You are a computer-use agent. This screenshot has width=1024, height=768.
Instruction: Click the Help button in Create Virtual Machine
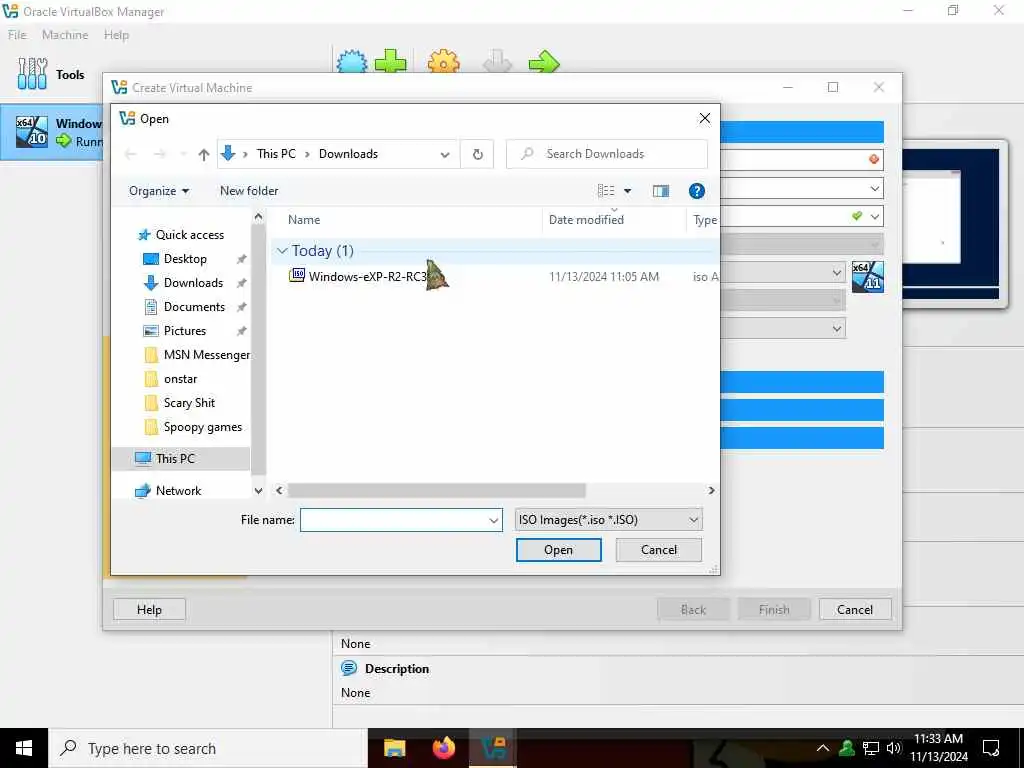coord(149,609)
